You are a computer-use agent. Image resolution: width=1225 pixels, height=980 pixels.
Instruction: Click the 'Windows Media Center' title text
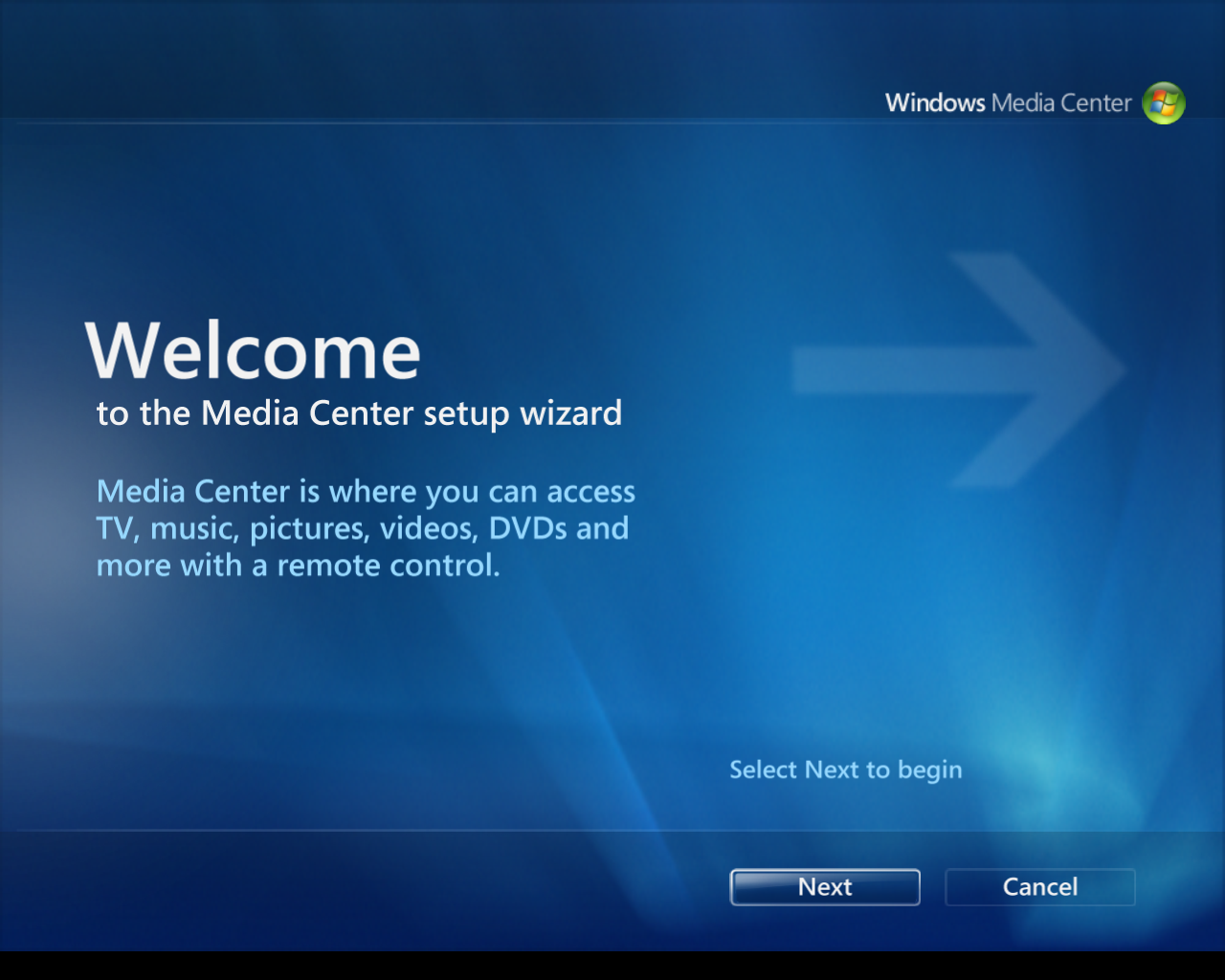pos(1008,102)
